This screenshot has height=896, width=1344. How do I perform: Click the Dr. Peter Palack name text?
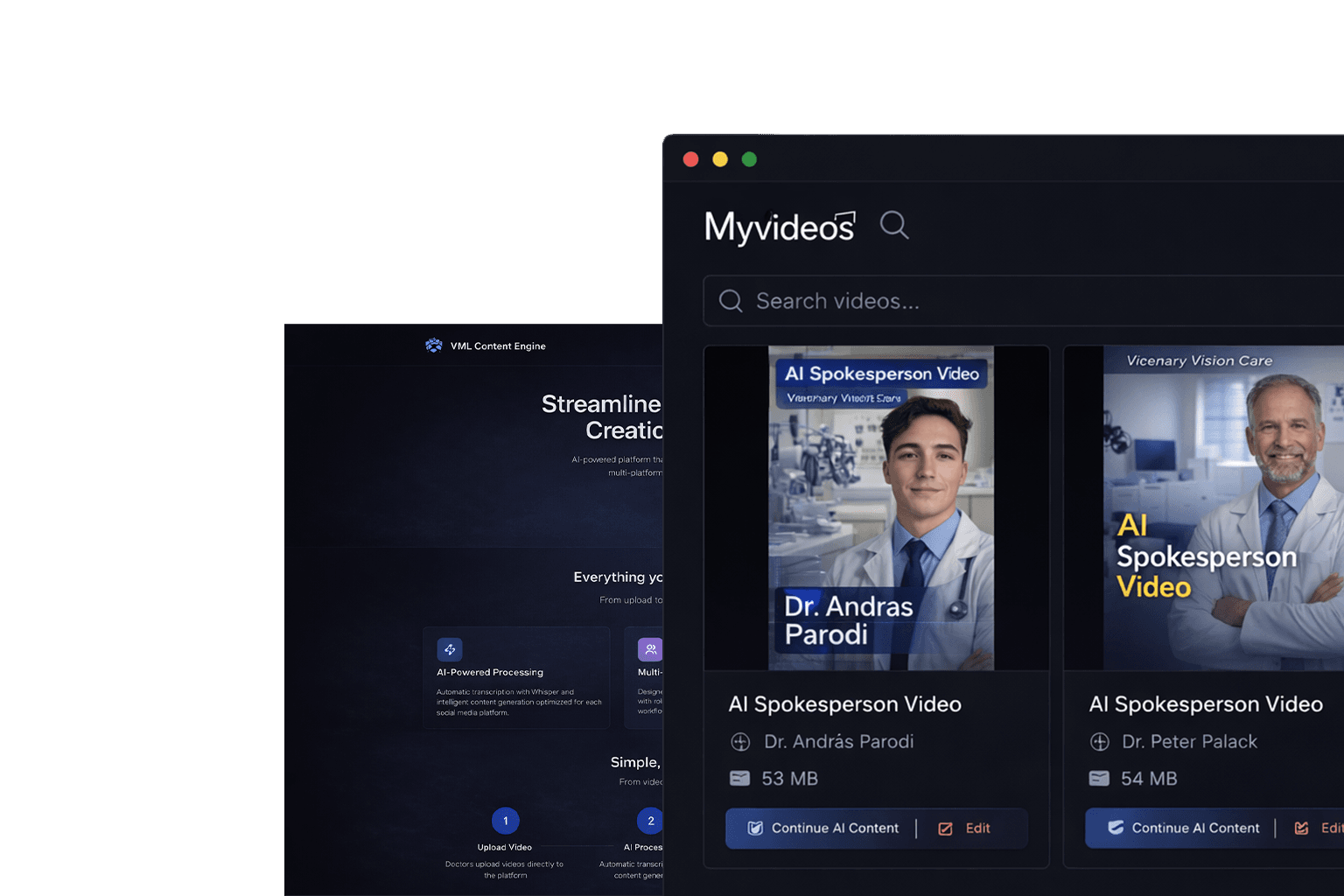coord(1190,741)
